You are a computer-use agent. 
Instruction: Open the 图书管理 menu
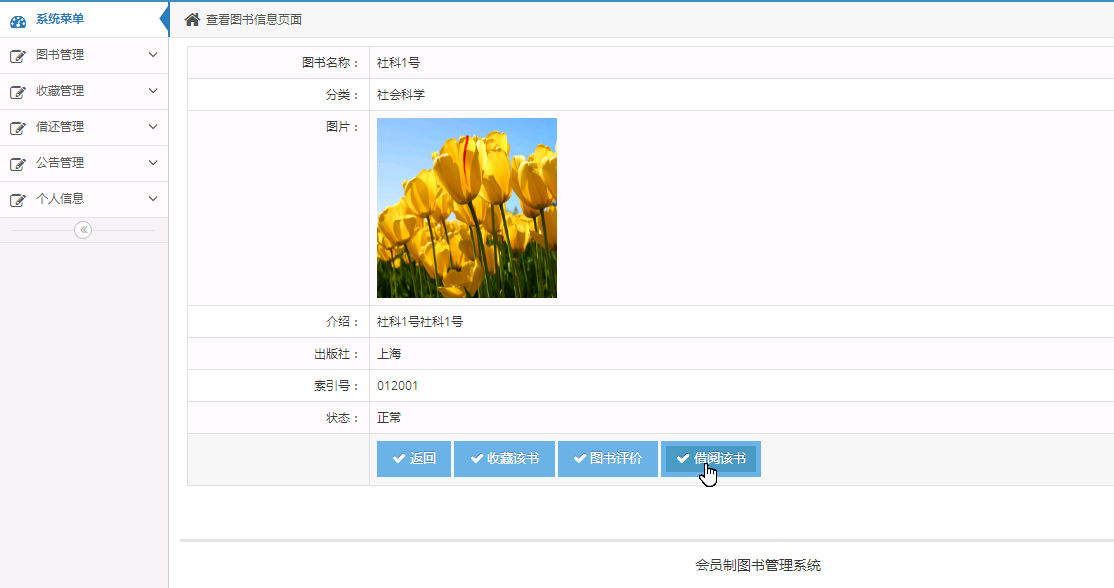point(84,55)
